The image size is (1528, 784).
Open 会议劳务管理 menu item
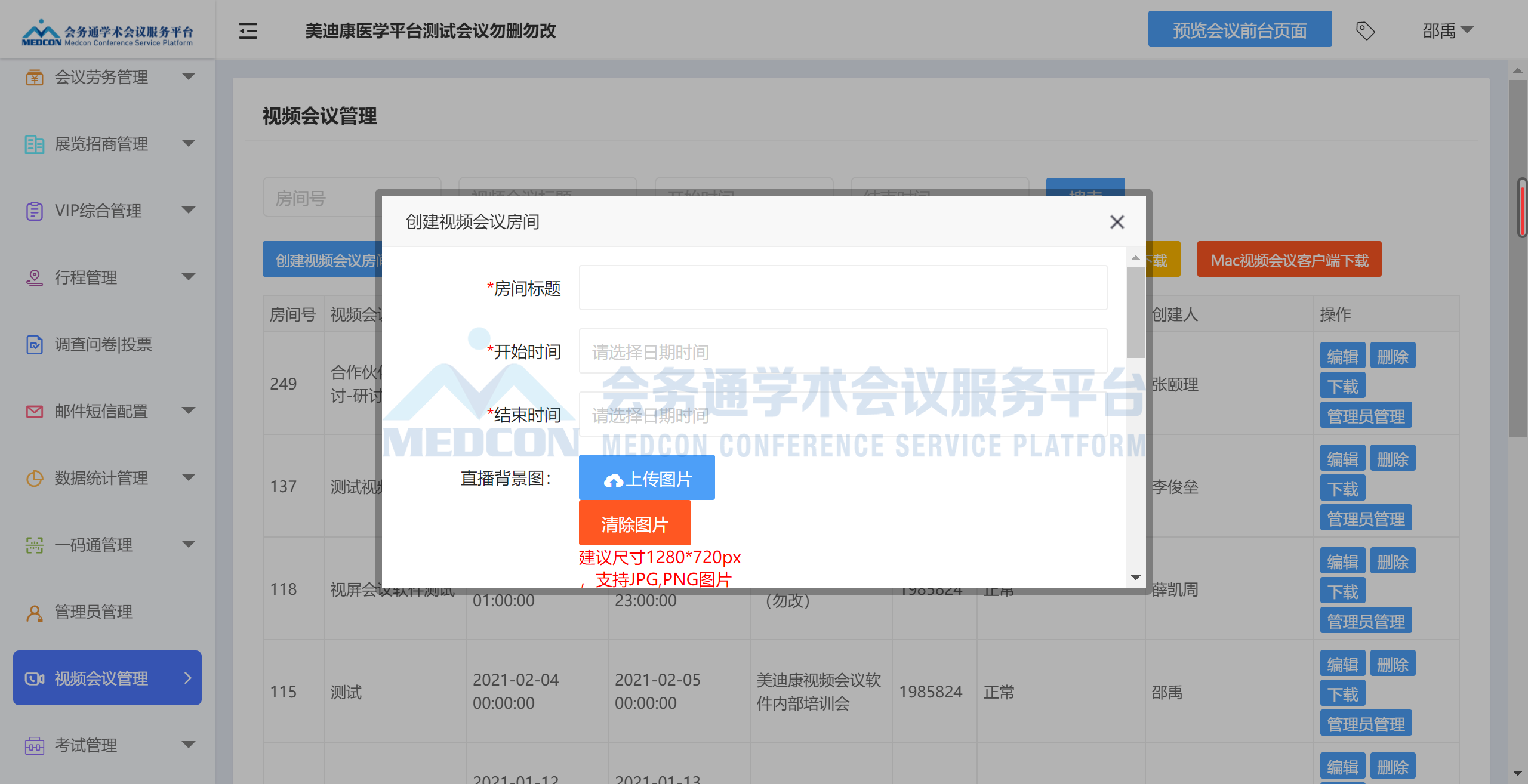pos(107,77)
